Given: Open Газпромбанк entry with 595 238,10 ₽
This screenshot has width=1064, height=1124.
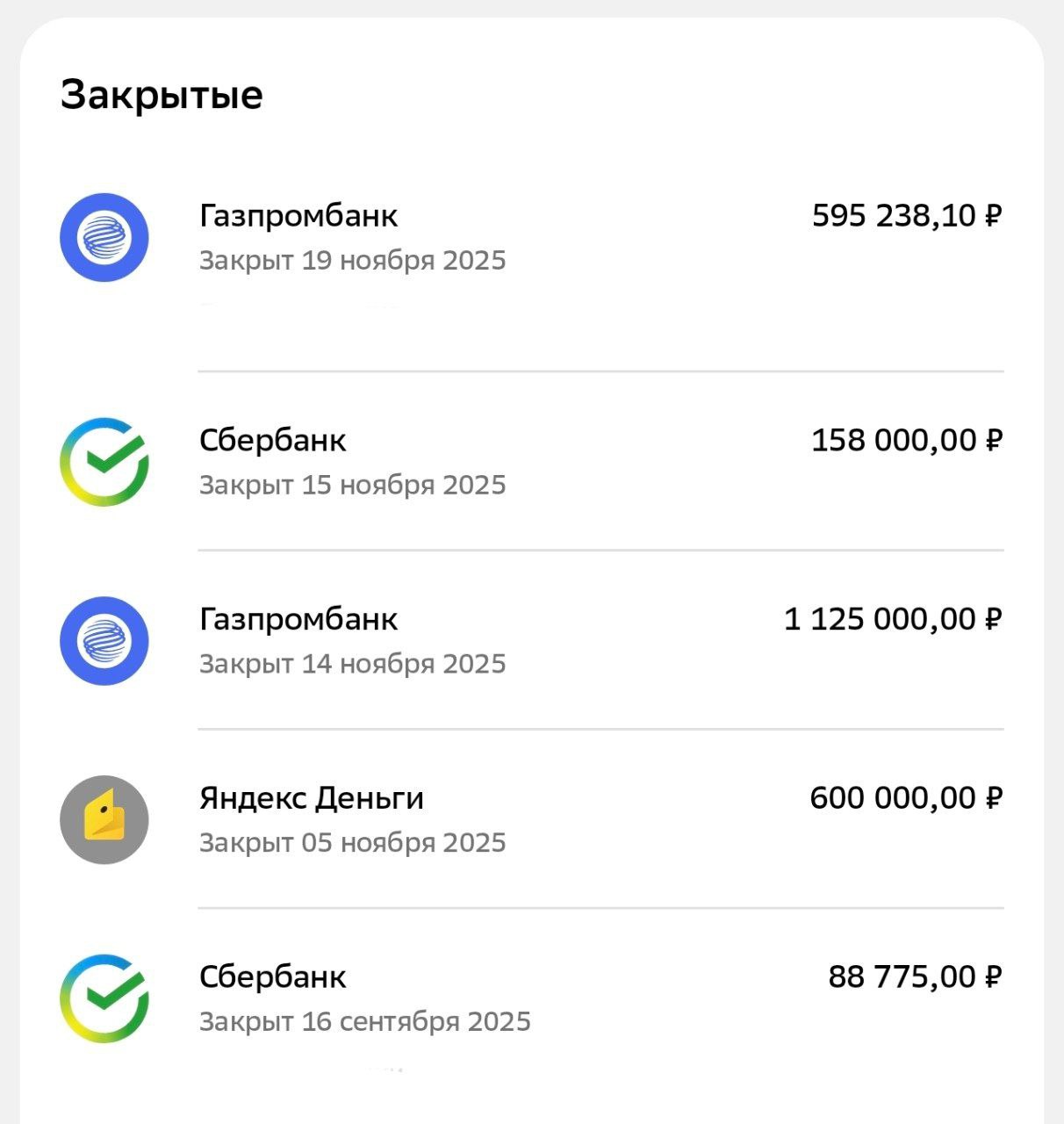Looking at the screenshot, I should (298, 215).
